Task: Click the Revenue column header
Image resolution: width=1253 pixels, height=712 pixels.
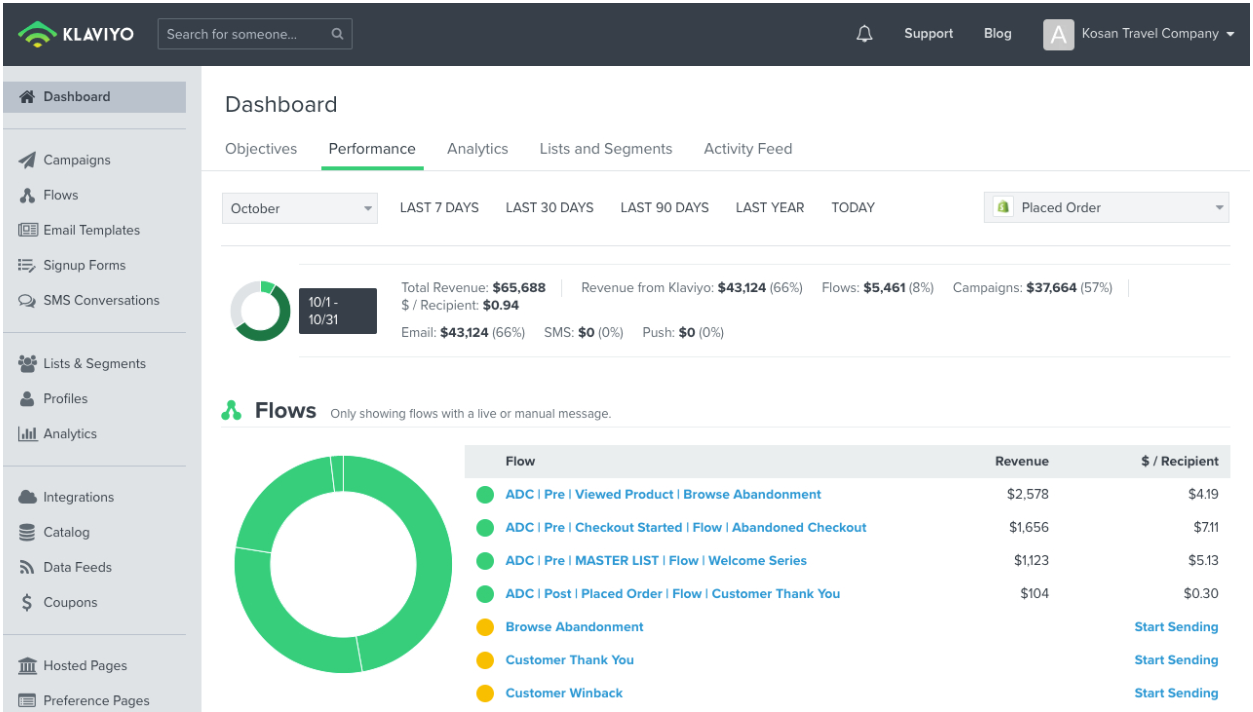Action: coord(1021,462)
